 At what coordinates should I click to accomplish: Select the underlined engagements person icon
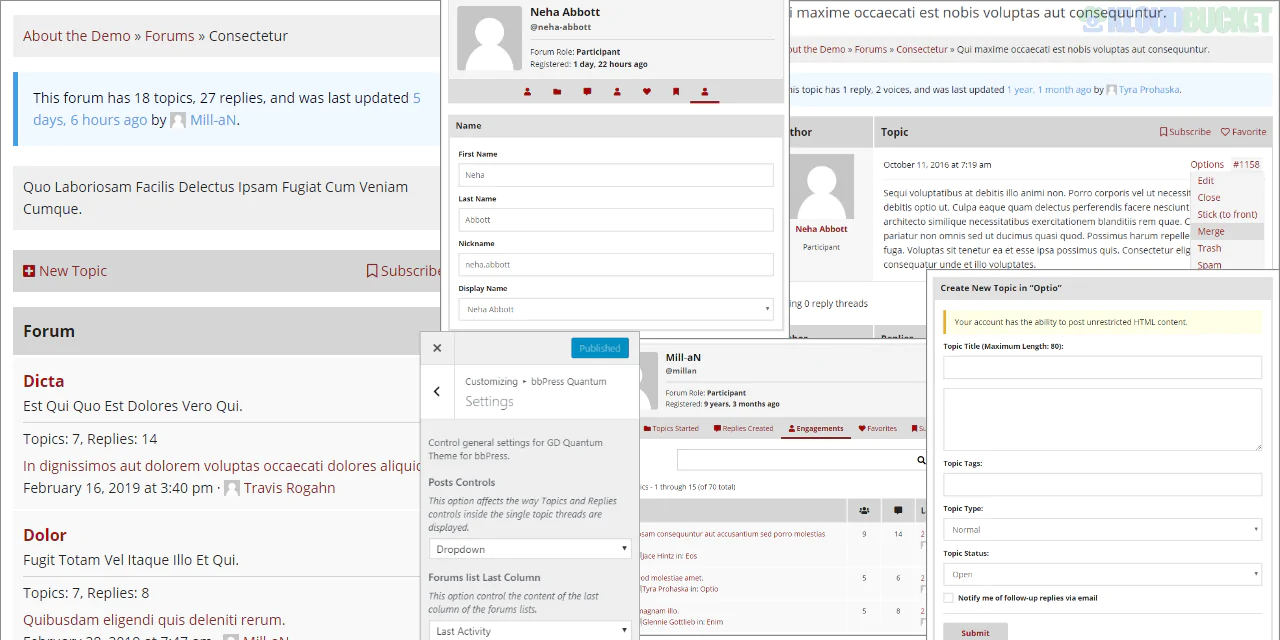tap(705, 92)
